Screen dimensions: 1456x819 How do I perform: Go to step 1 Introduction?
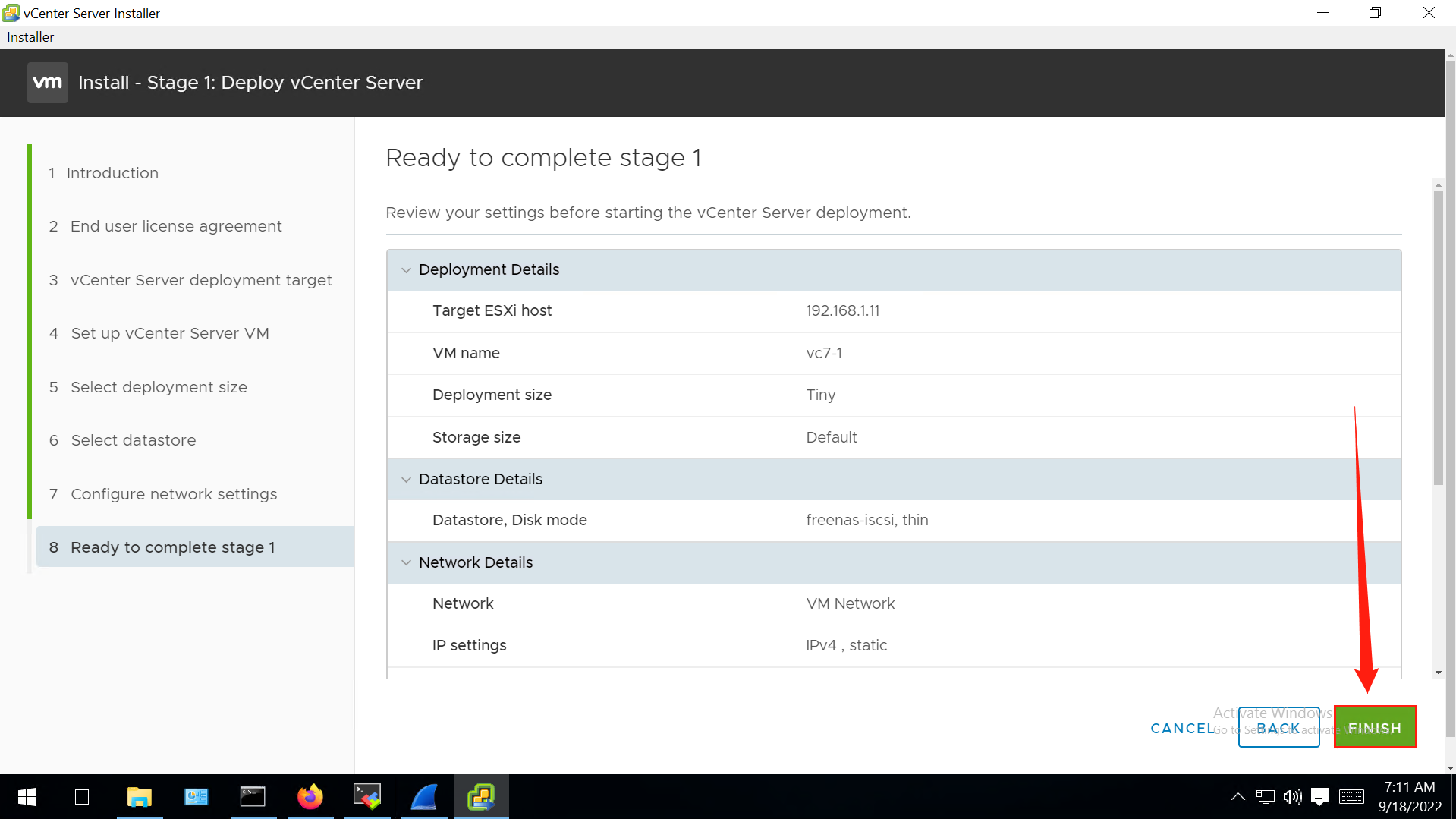click(x=104, y=173)
